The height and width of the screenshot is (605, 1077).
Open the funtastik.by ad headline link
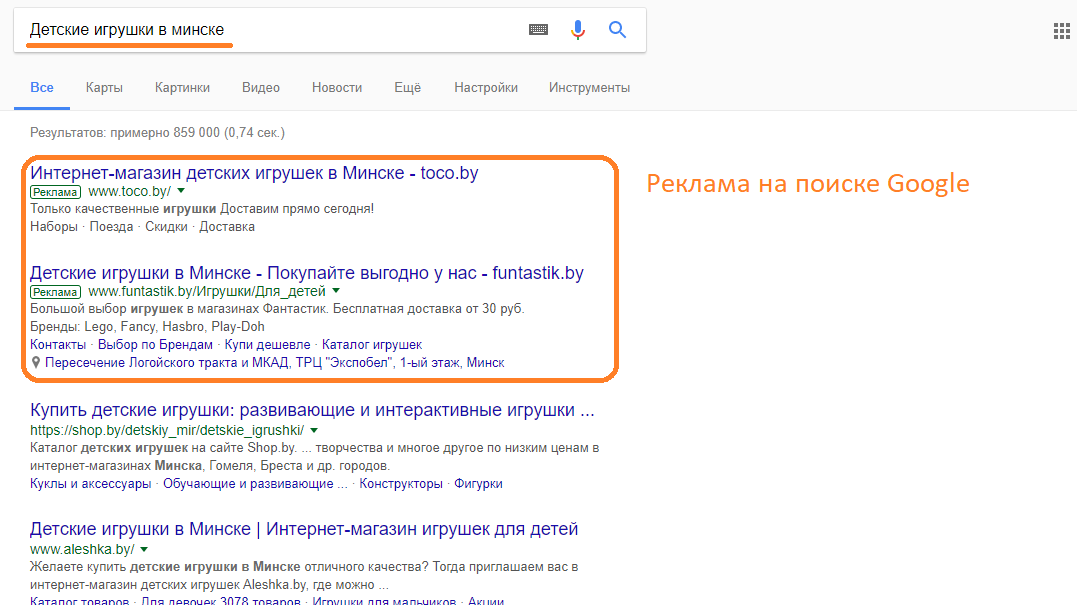(307, 273)
